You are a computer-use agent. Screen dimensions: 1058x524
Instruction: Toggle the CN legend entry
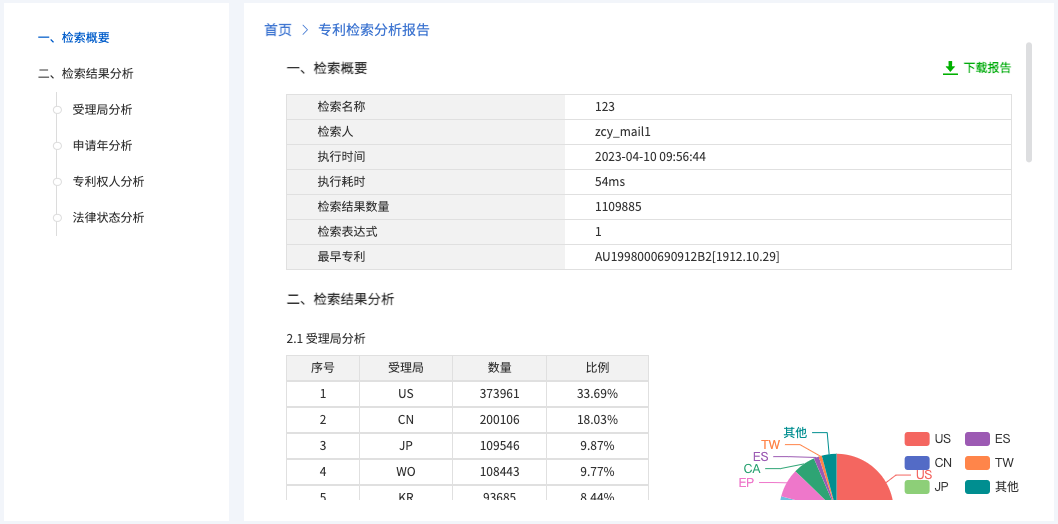point(928,463)
